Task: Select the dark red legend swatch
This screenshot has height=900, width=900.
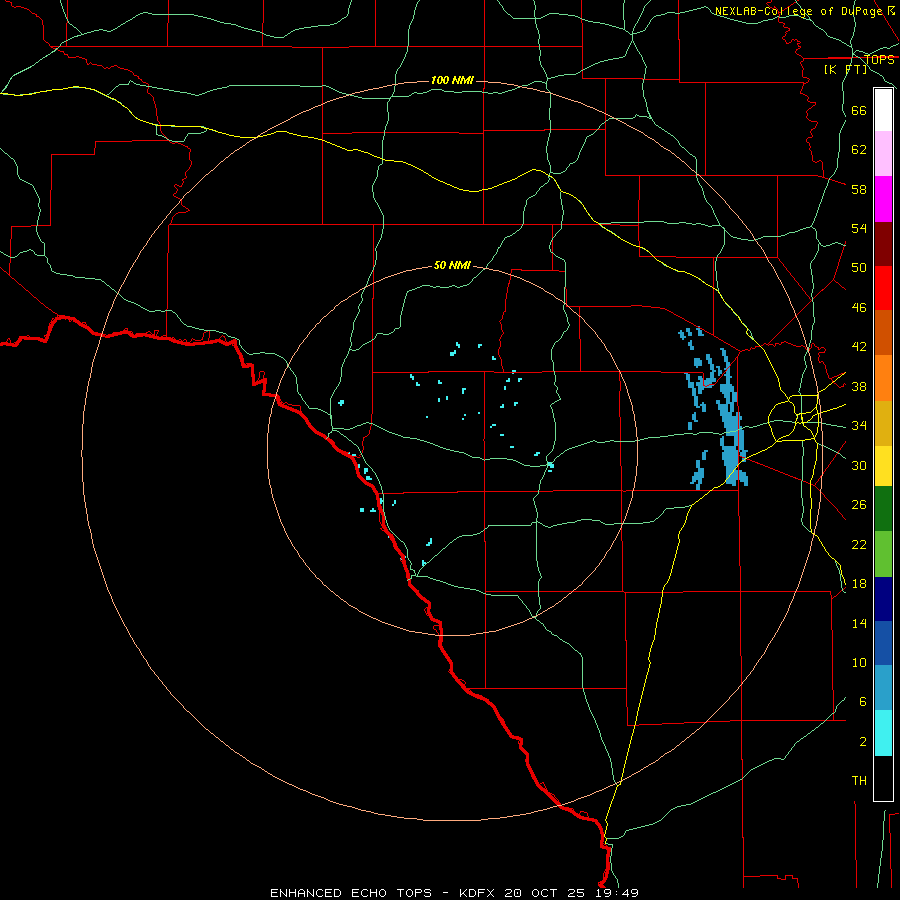Action: pyautogui.click(x=883, y=244)
